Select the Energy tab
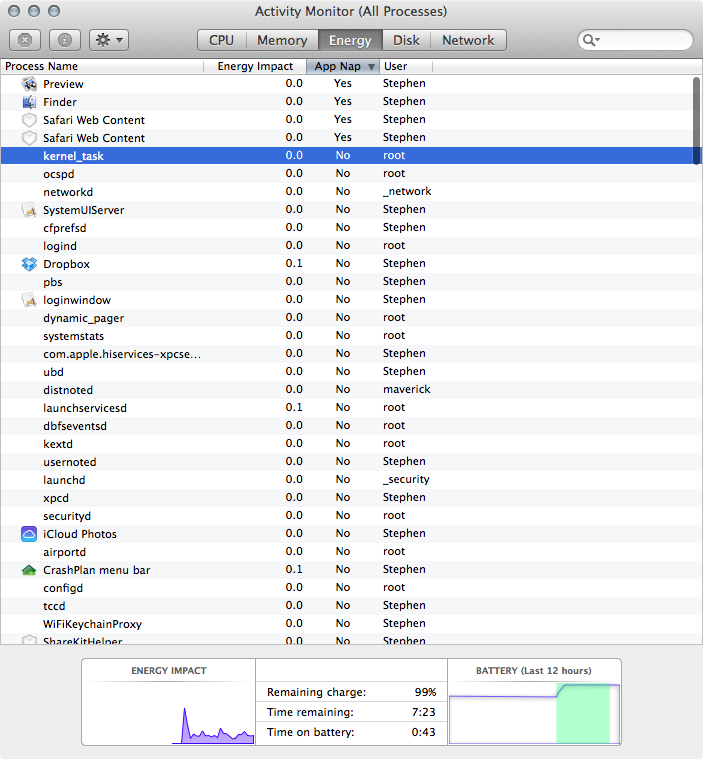This screenshot has width=703, height=759. point(350,40)
